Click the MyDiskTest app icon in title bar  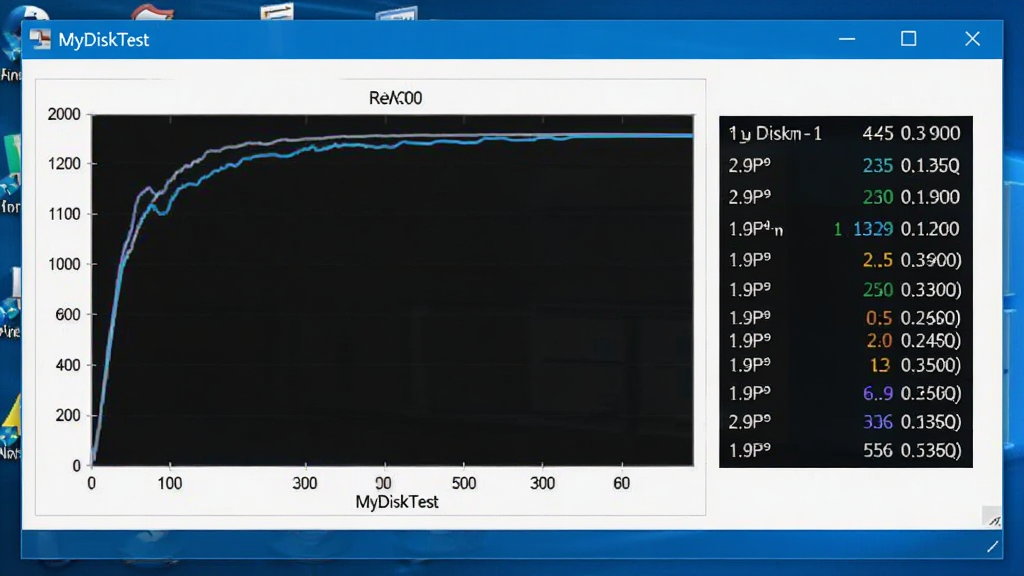40,39
